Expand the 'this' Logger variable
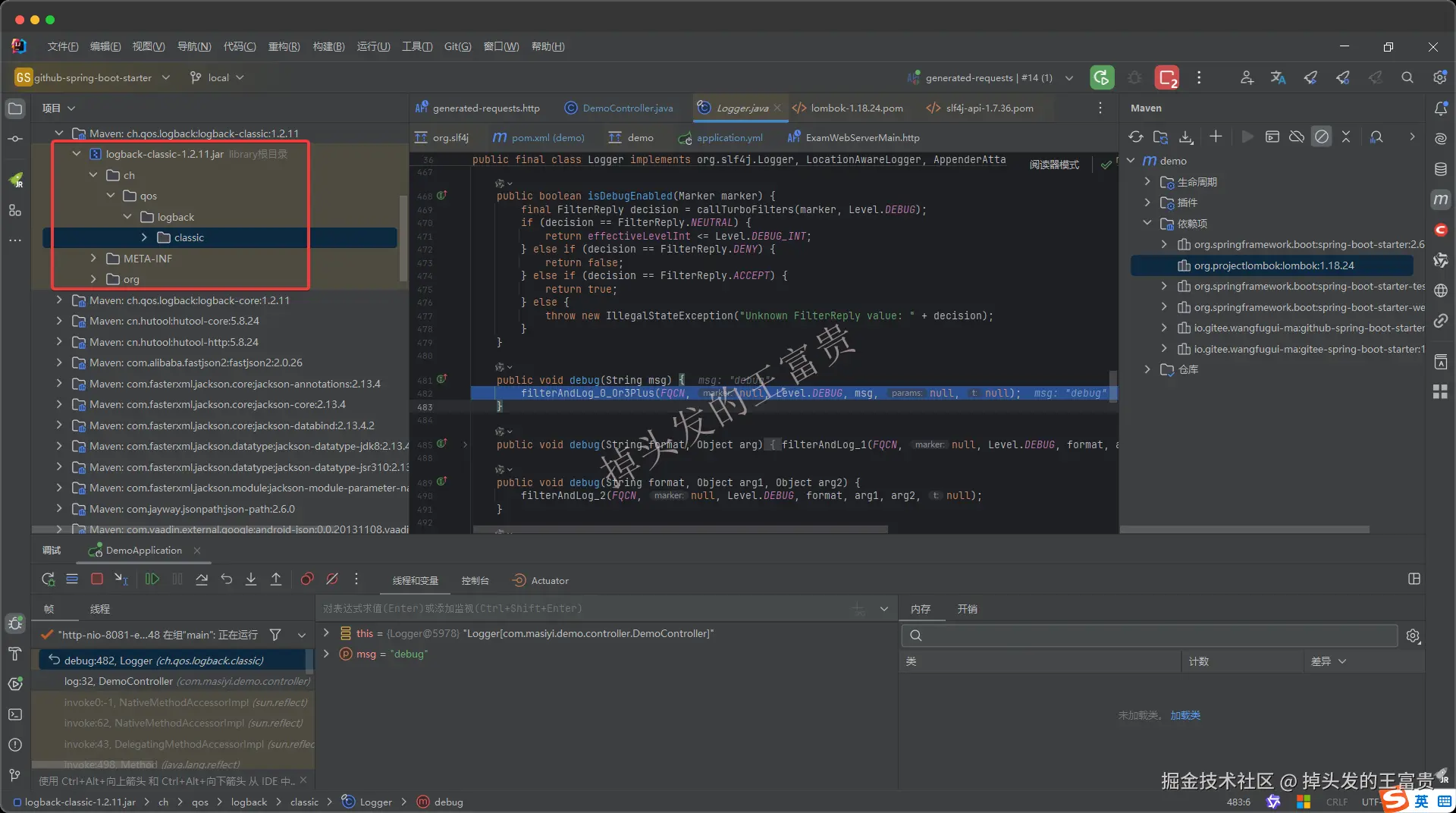This screenshot has height=813, width=1456. pyautogui.click(x=326, y=633)
